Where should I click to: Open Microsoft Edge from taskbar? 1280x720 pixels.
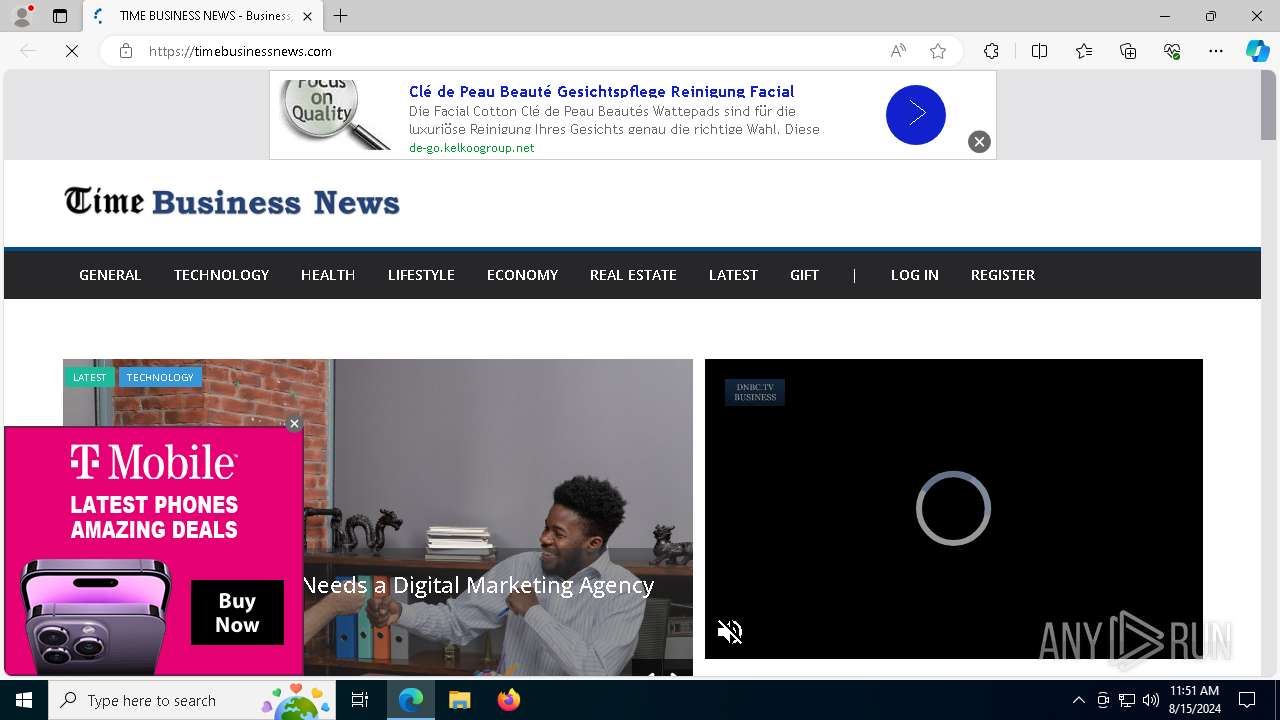411,700
